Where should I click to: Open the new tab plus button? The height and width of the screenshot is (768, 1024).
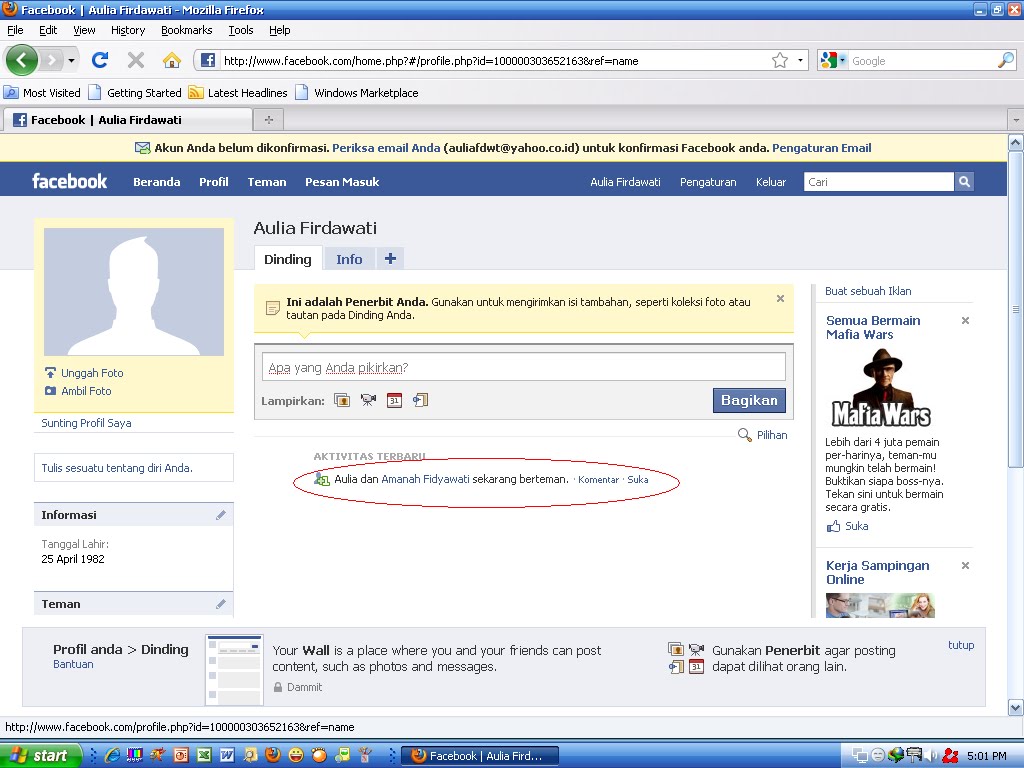pyautogui.click(x=268, y=120)
